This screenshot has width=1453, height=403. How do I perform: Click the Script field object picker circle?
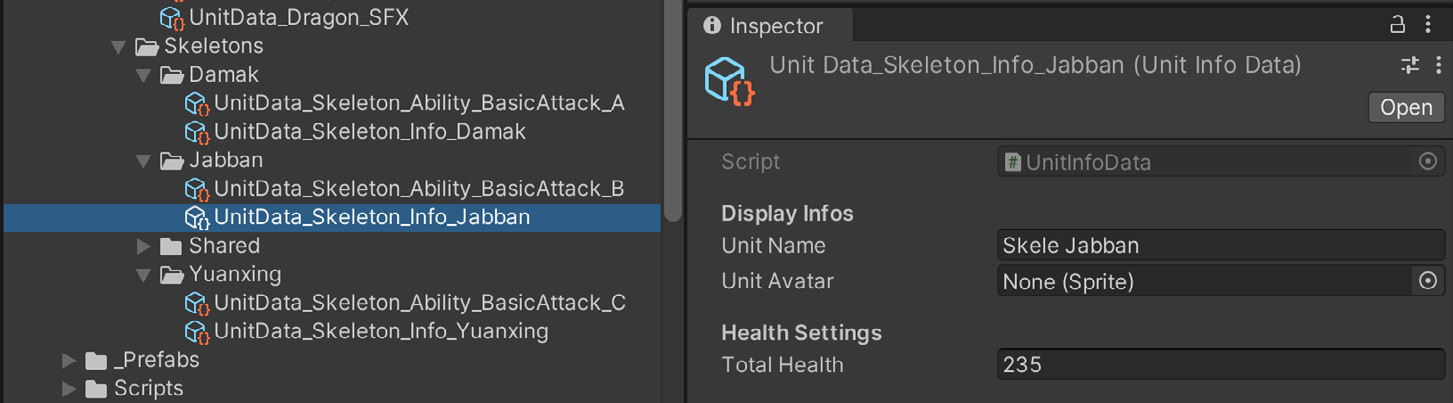pyautogui.click(x=1428, y=162)
